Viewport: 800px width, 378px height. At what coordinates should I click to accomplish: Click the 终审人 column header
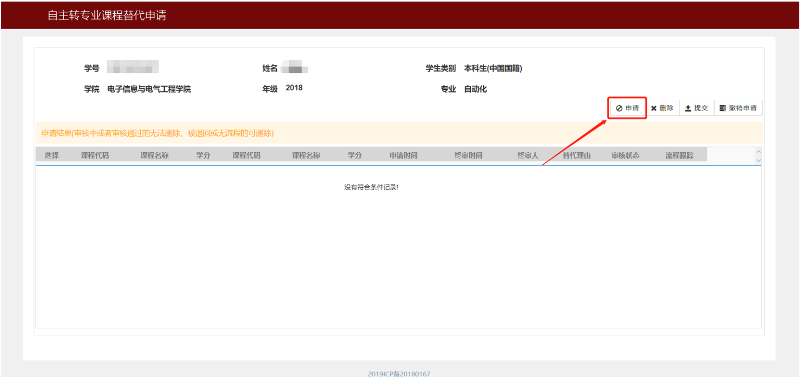click(x=528, y=156)
